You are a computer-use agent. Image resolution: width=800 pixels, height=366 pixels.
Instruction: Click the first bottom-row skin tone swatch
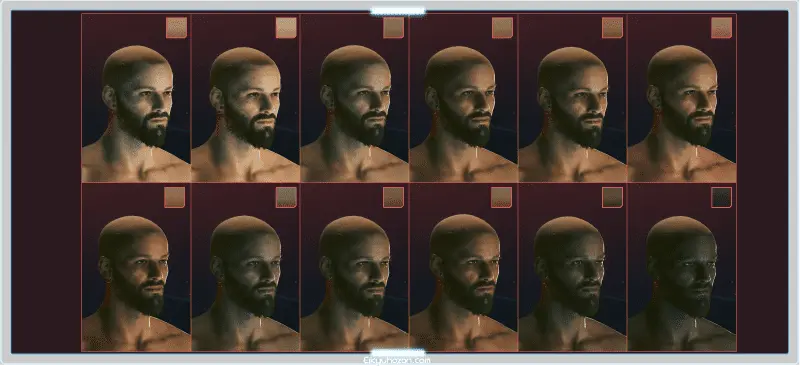pyautogui.click(x=174, y=198)
